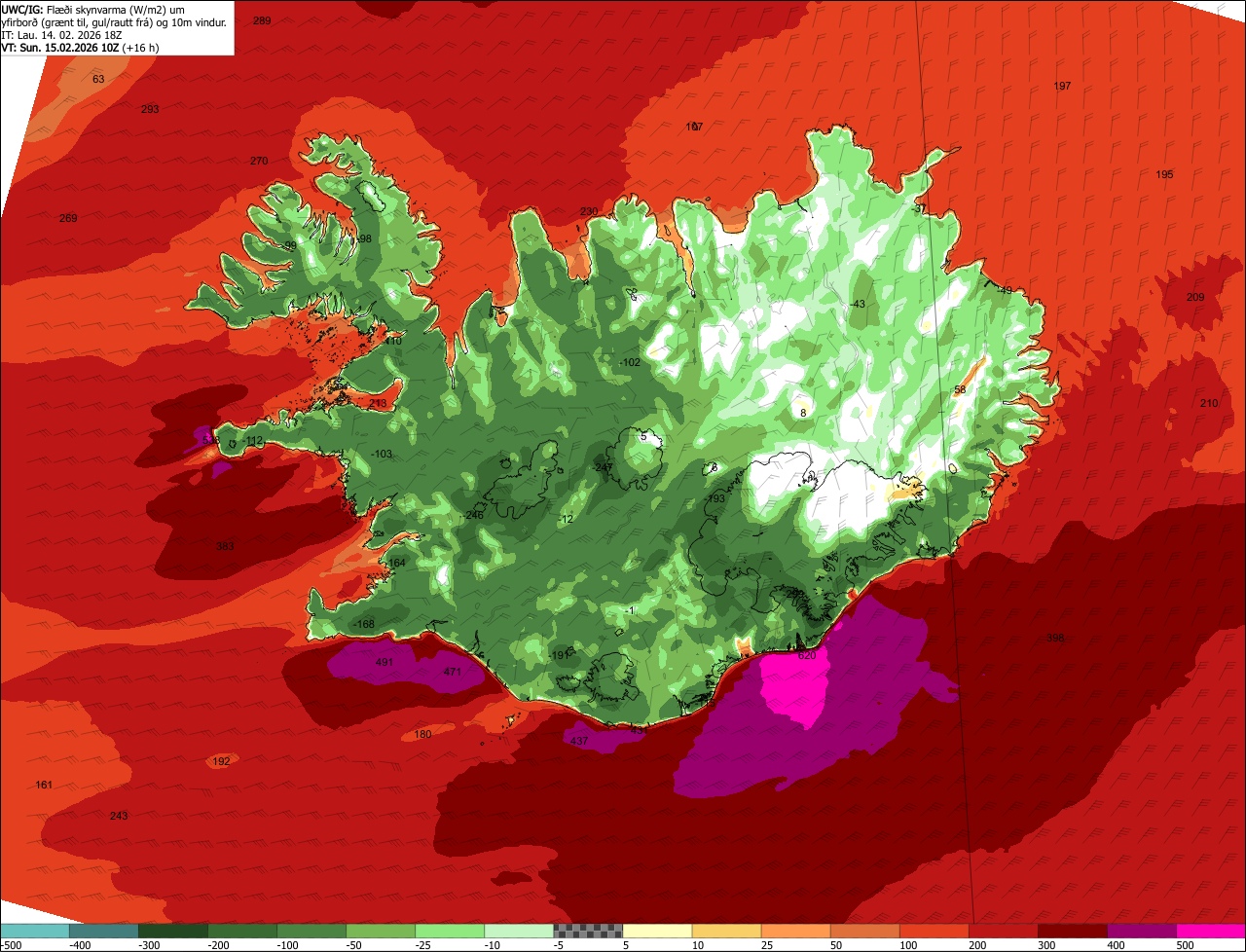The height and width of the screenshot is (952, 1246).
Task: Click the value 12 in the interior
Action: (568, 519)
